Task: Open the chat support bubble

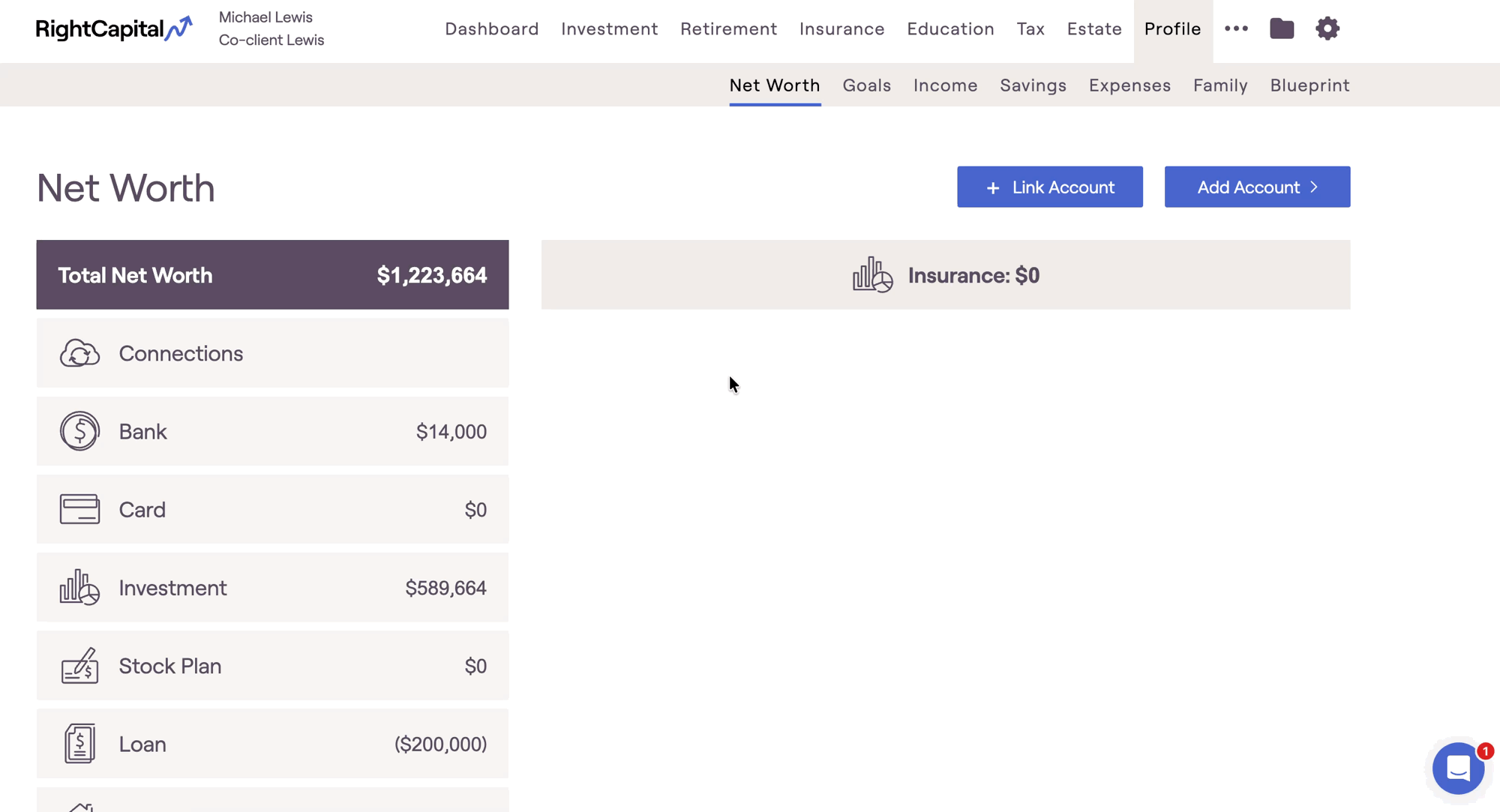Action: 1458,768
